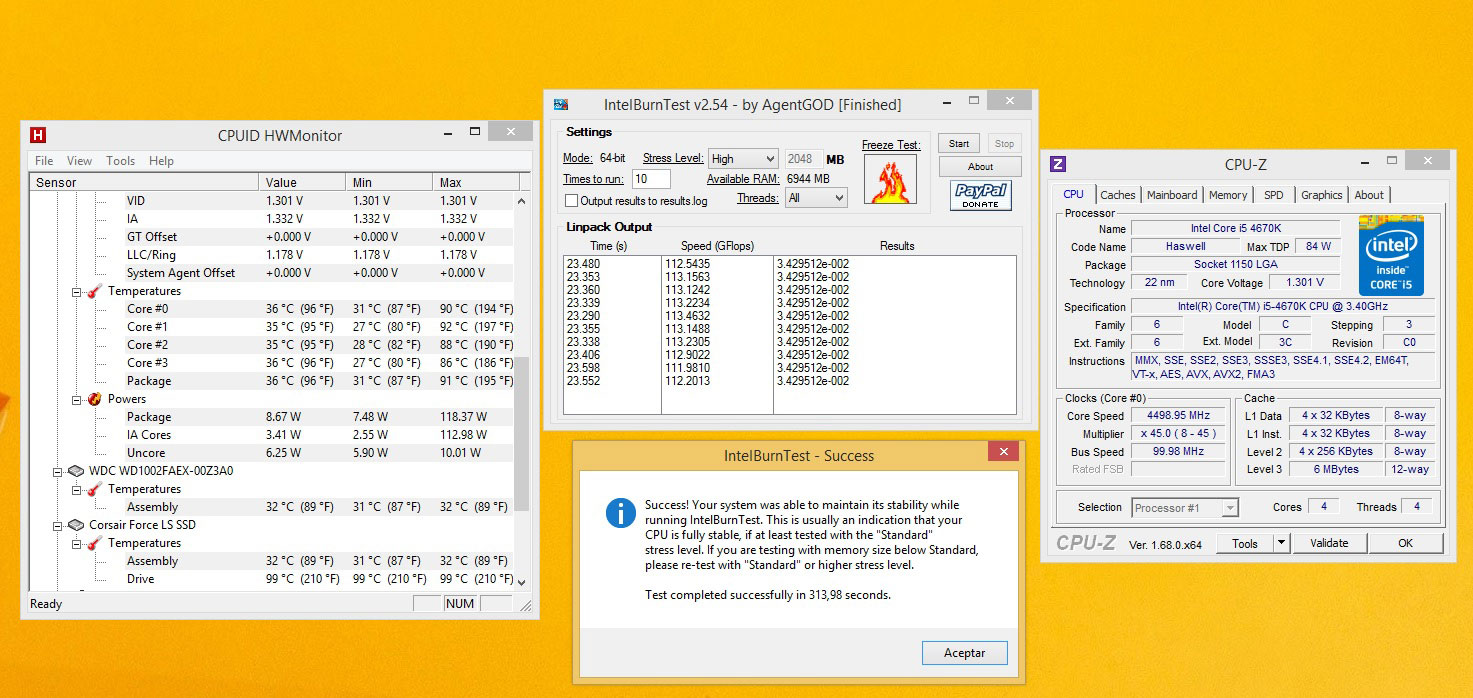Collapse the Corsair Force LS SSD node
Screen dimensions: 1473x698
(x=57, y=525)
